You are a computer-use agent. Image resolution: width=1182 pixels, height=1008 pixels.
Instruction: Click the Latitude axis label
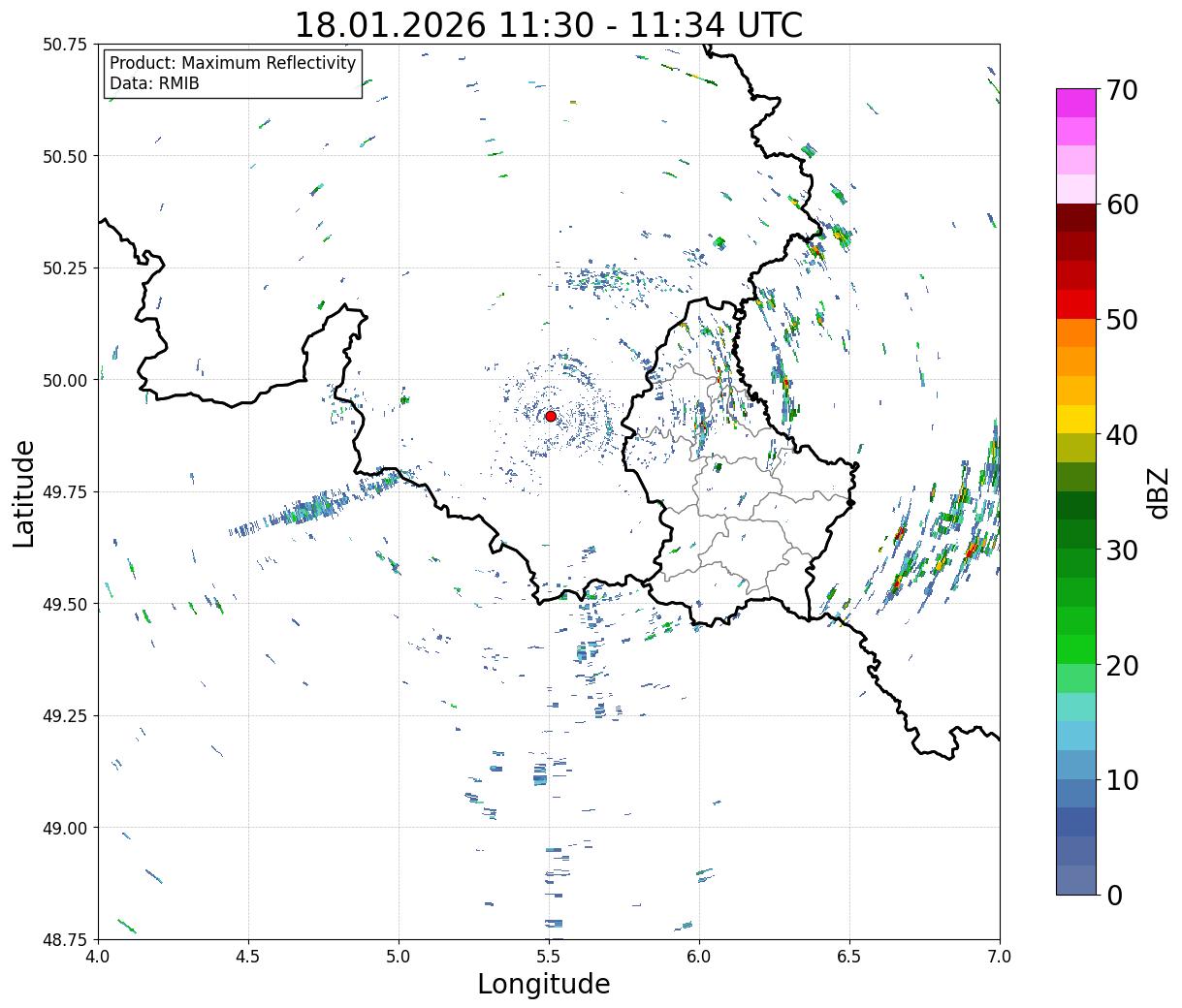24,492
